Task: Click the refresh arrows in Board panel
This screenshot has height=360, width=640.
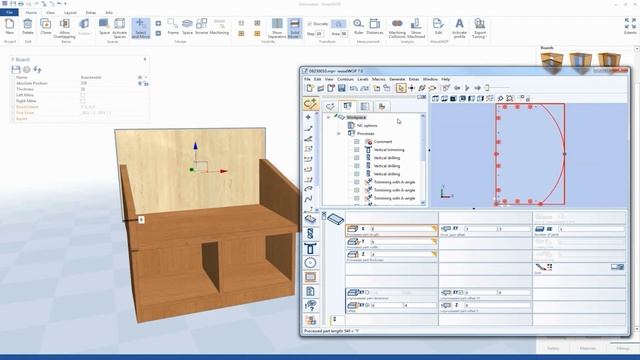Action: point(37,69)
